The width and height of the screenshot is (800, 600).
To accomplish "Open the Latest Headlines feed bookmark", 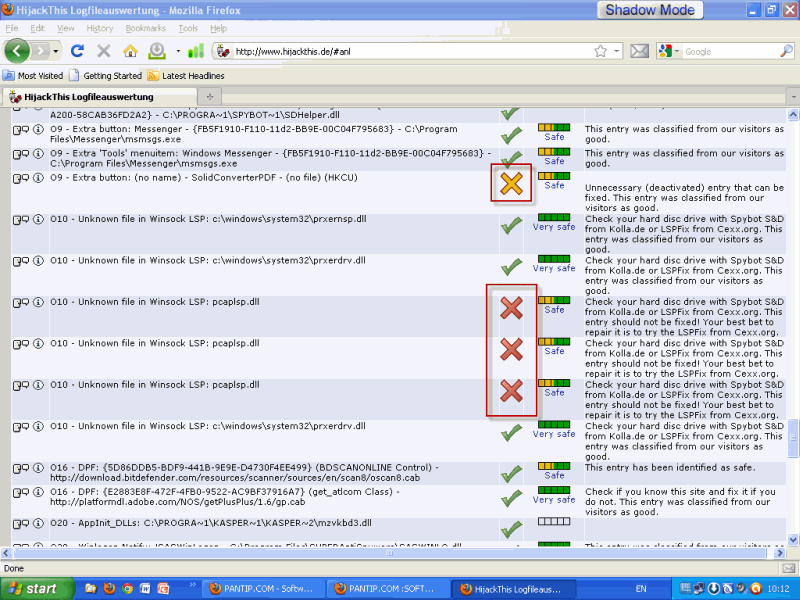I will click(186, 76).
